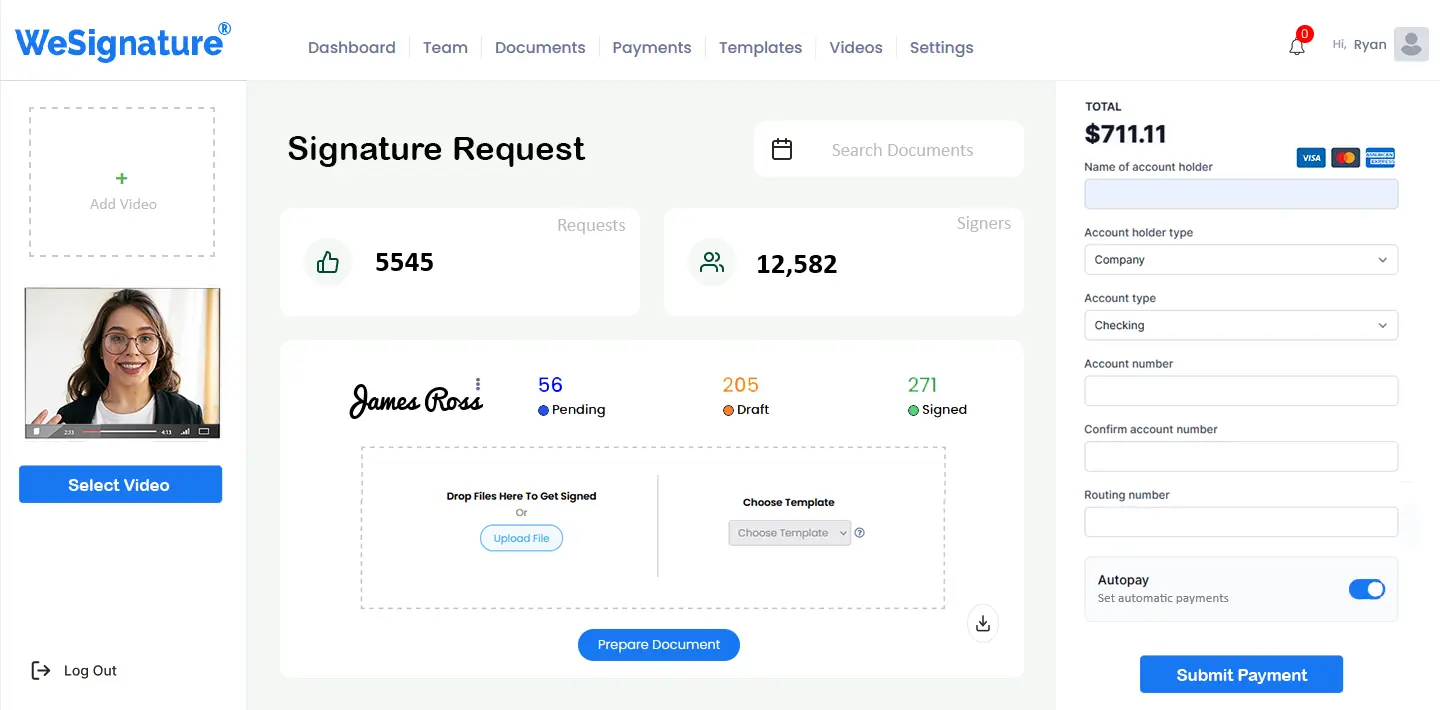Viewport: 1440px width, 710px height.
Task: Click the Log Out arrow icon
Action: [x=41, y=670]
